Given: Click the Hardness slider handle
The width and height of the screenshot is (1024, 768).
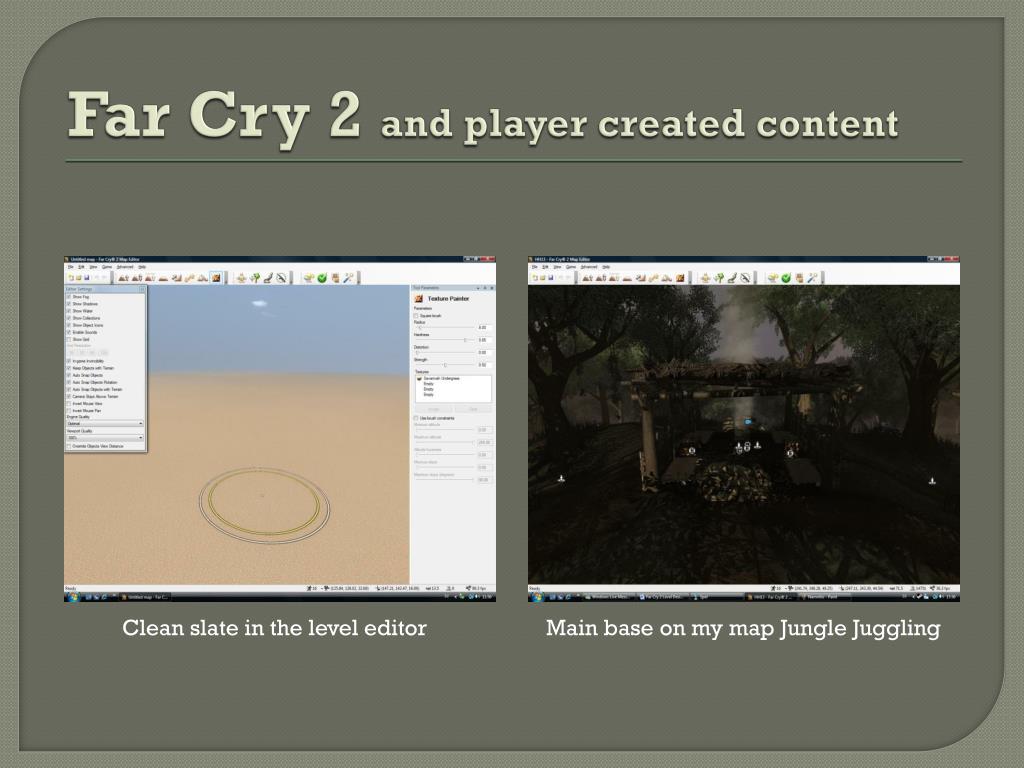Looking at the screenshot, I should (465, 340).
